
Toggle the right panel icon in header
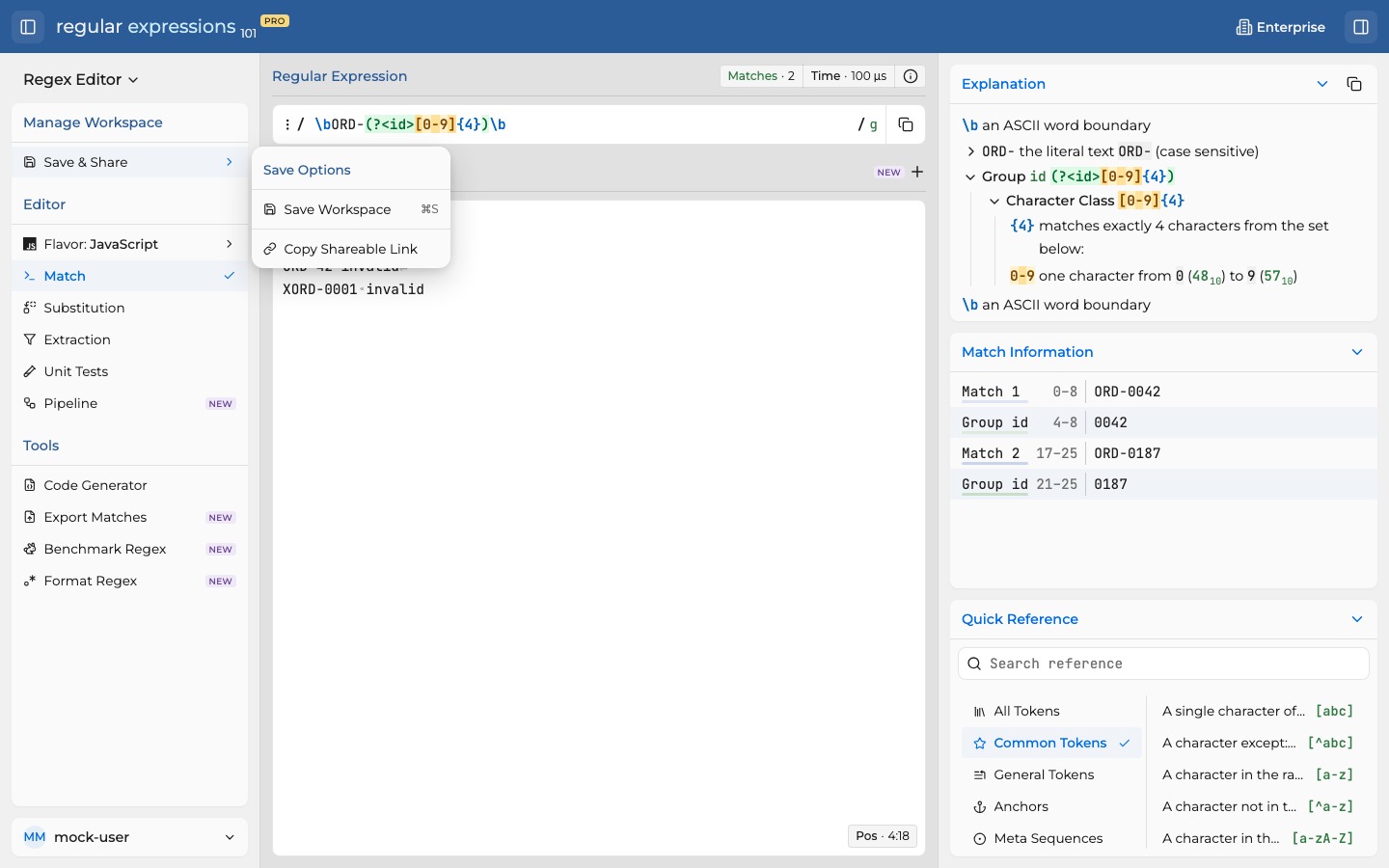1361,27
